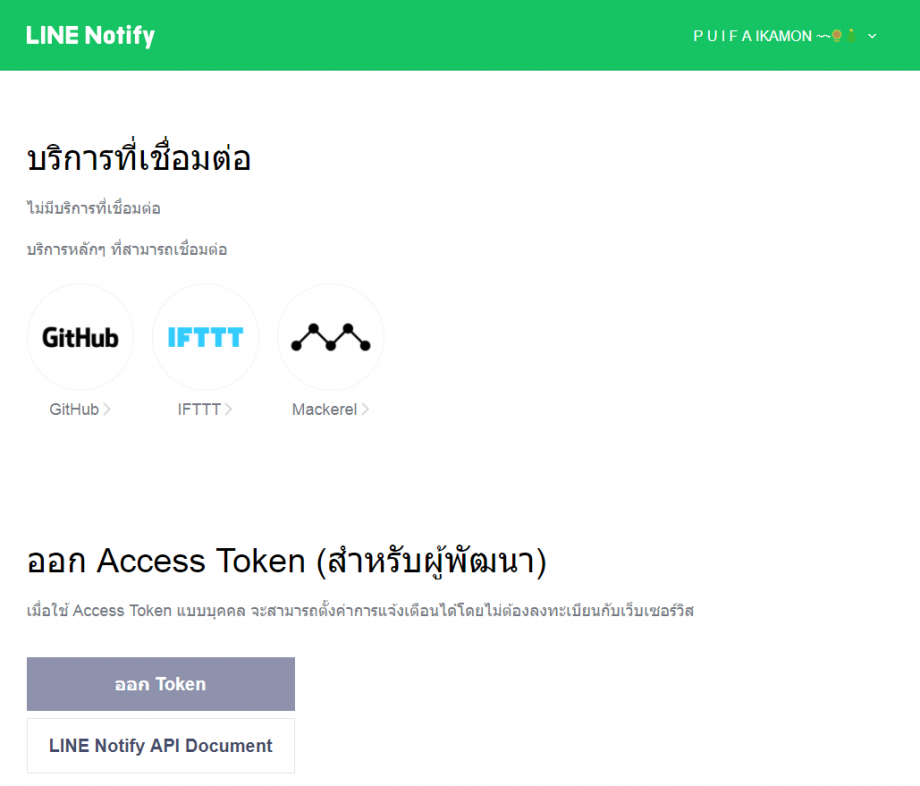Expand the GitHub entry arrow
Screen dimensions: 920x786
click(x=106, y=409)
